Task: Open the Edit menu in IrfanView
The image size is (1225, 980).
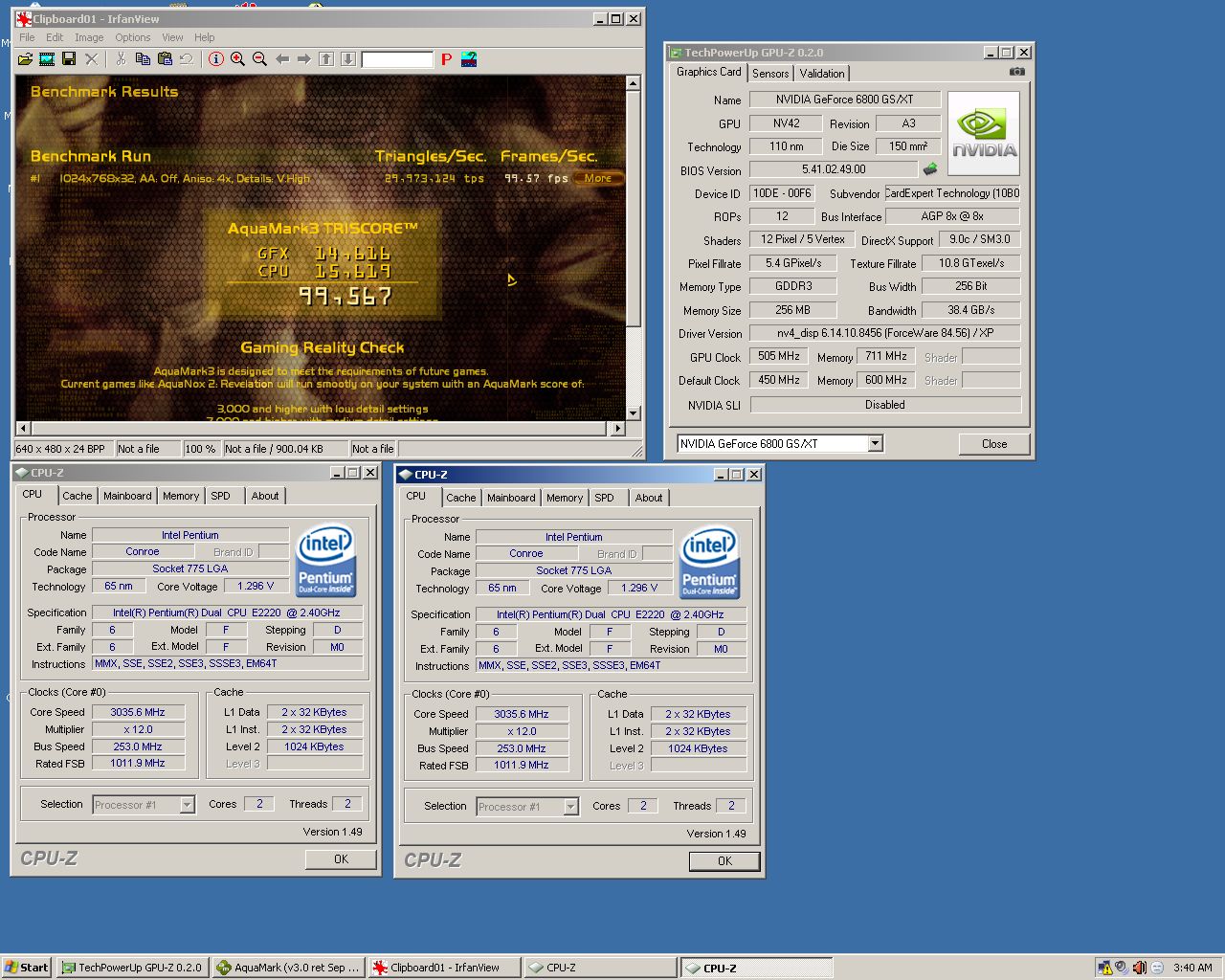Action: (55, 37)
